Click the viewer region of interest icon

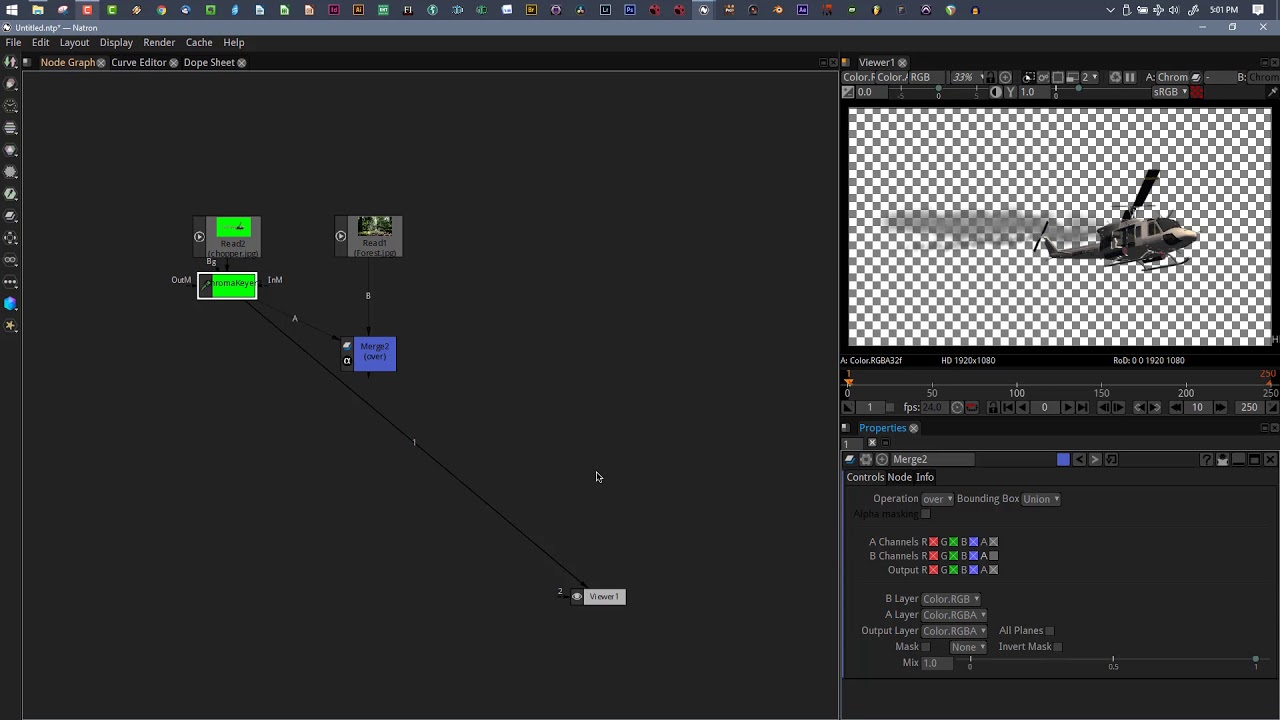tap(1057, 77)
